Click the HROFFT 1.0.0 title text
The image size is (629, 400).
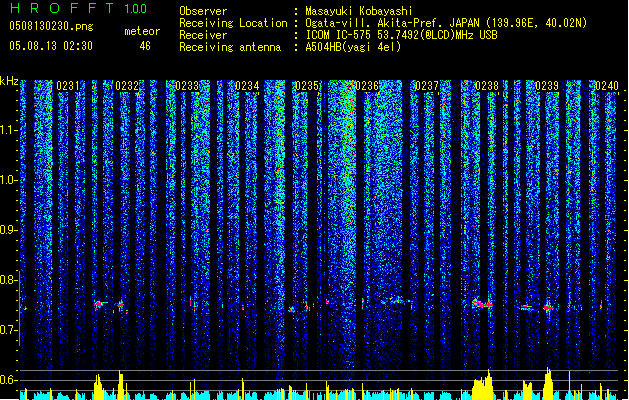click(79, 8)
